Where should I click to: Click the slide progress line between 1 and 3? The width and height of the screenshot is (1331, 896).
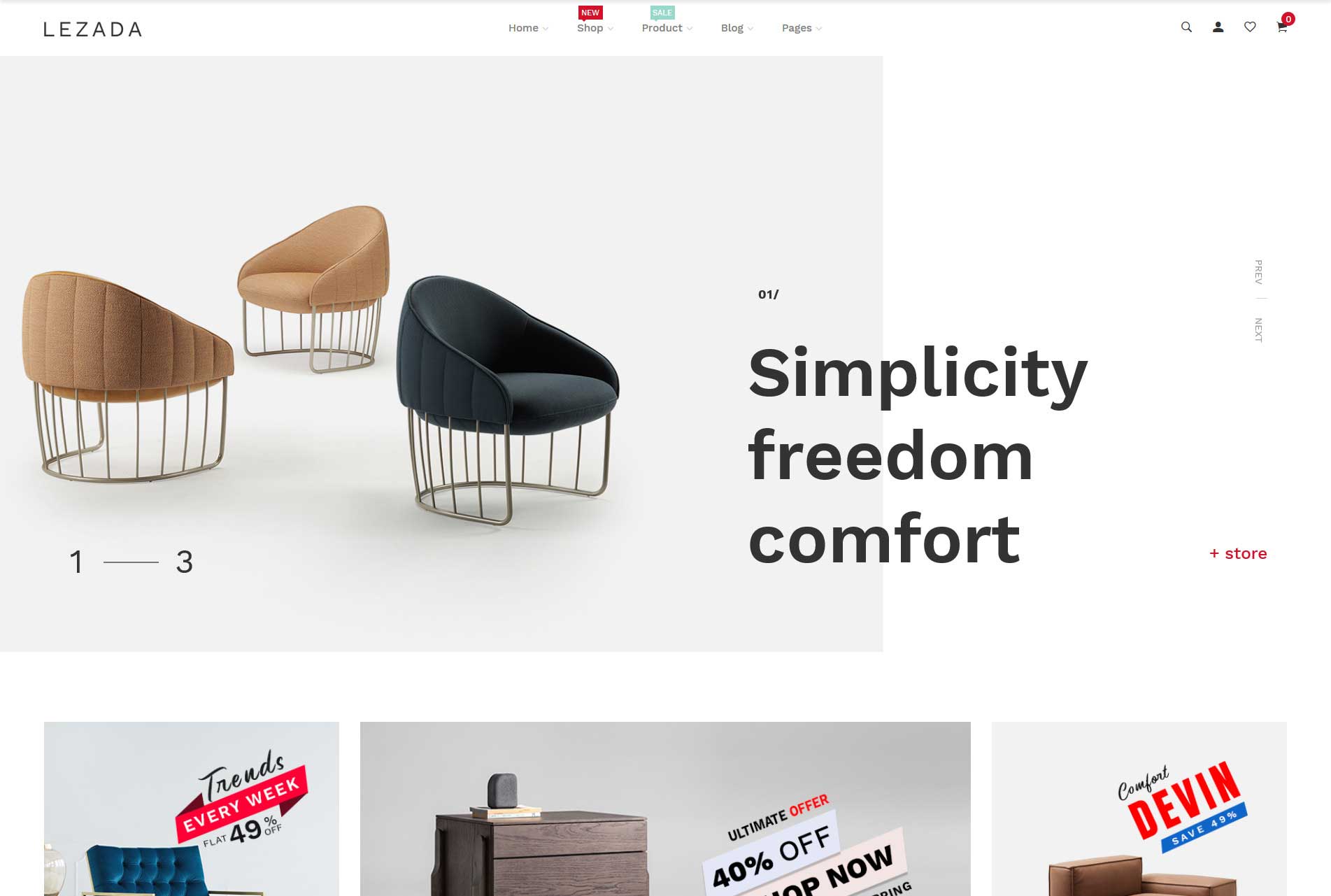click(x=131, y=562)
